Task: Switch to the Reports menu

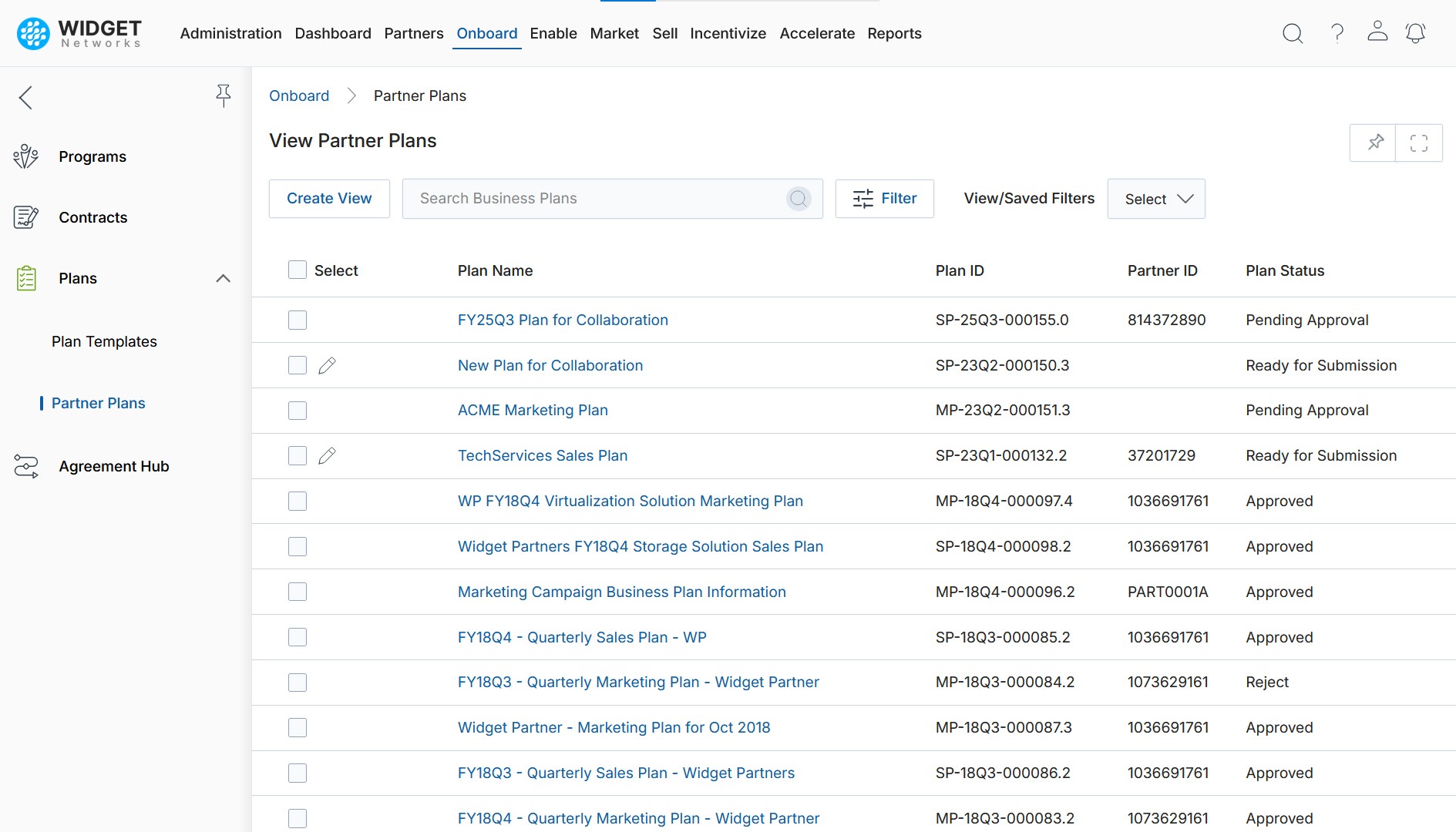Action: coord(894,34)
